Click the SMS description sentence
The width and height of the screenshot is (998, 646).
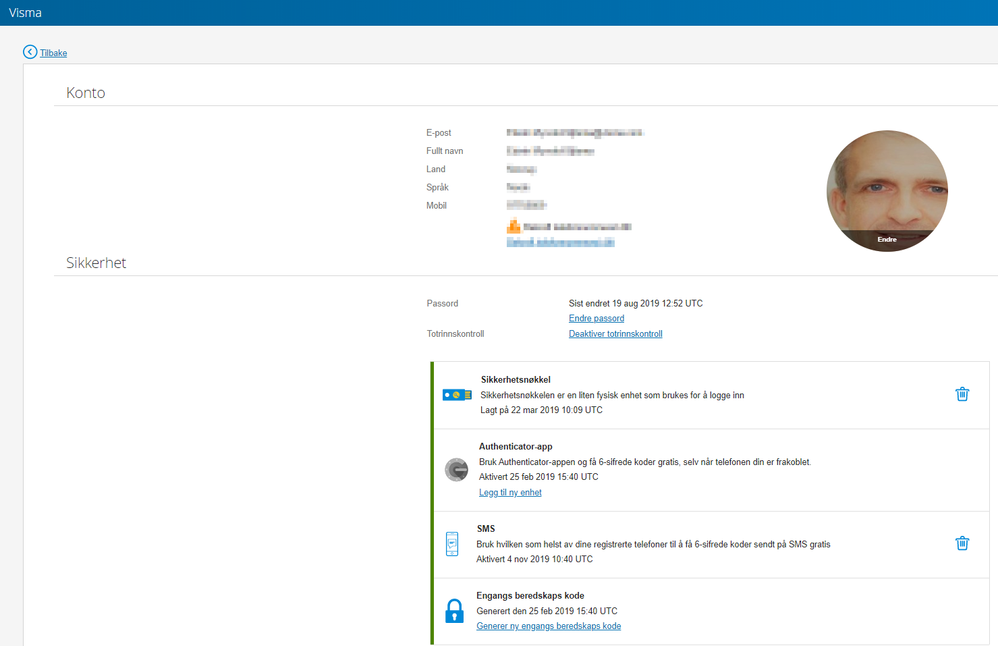pyautogui.click(x=654, y=544)
